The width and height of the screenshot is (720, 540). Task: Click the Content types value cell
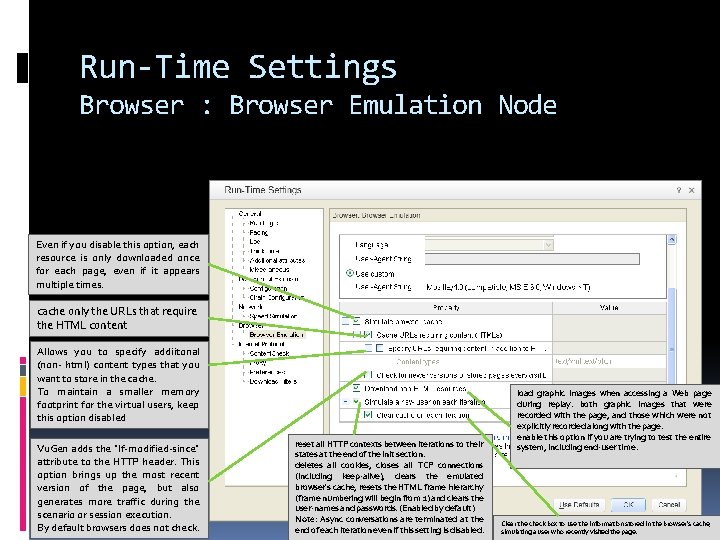click(x=609, y=362)
